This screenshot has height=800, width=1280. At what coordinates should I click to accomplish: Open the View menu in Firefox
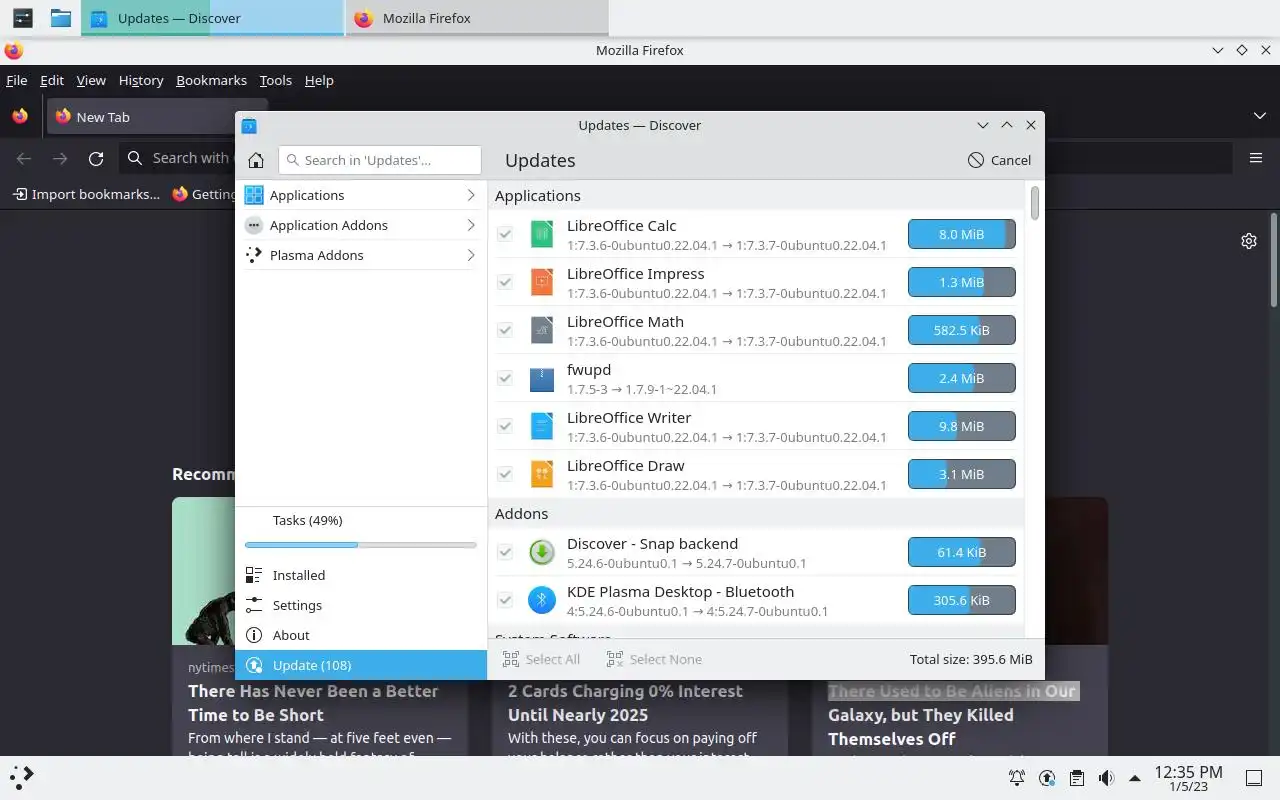click(91, 80)
